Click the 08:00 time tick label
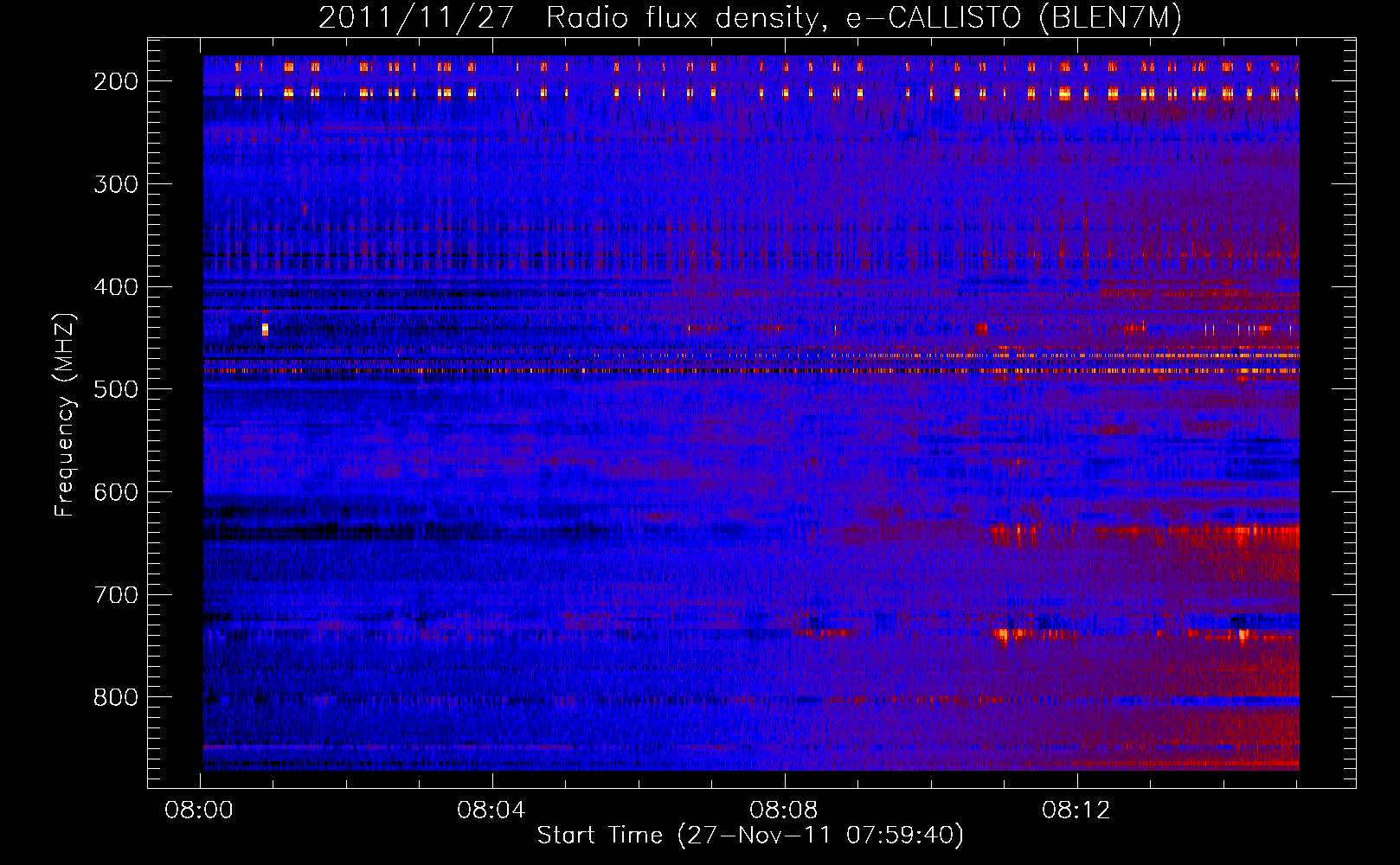This screenshot has width=1400, height=865. (199, 810)
